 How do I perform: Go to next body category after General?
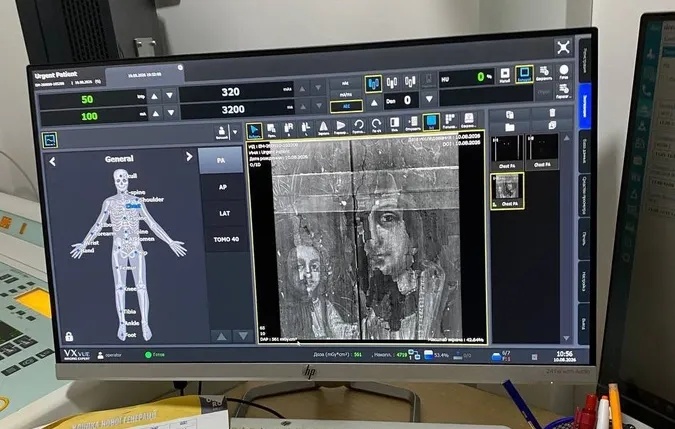click(189, 157)
